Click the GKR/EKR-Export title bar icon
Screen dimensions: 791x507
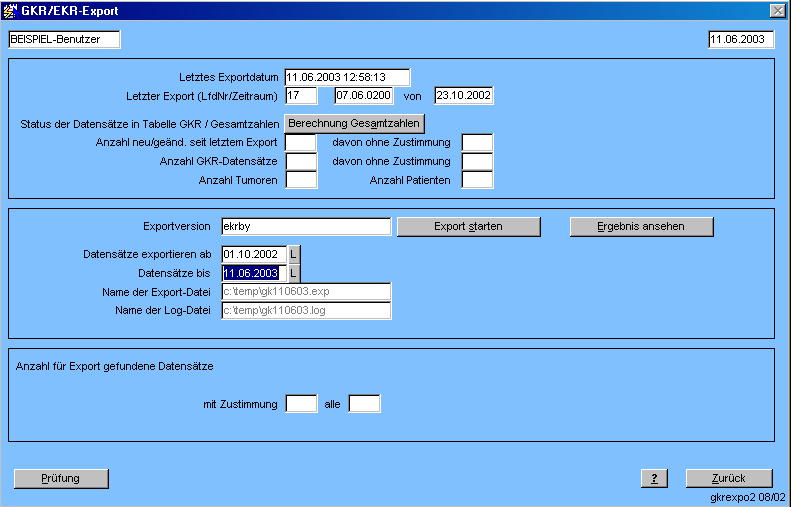(11, 10)
